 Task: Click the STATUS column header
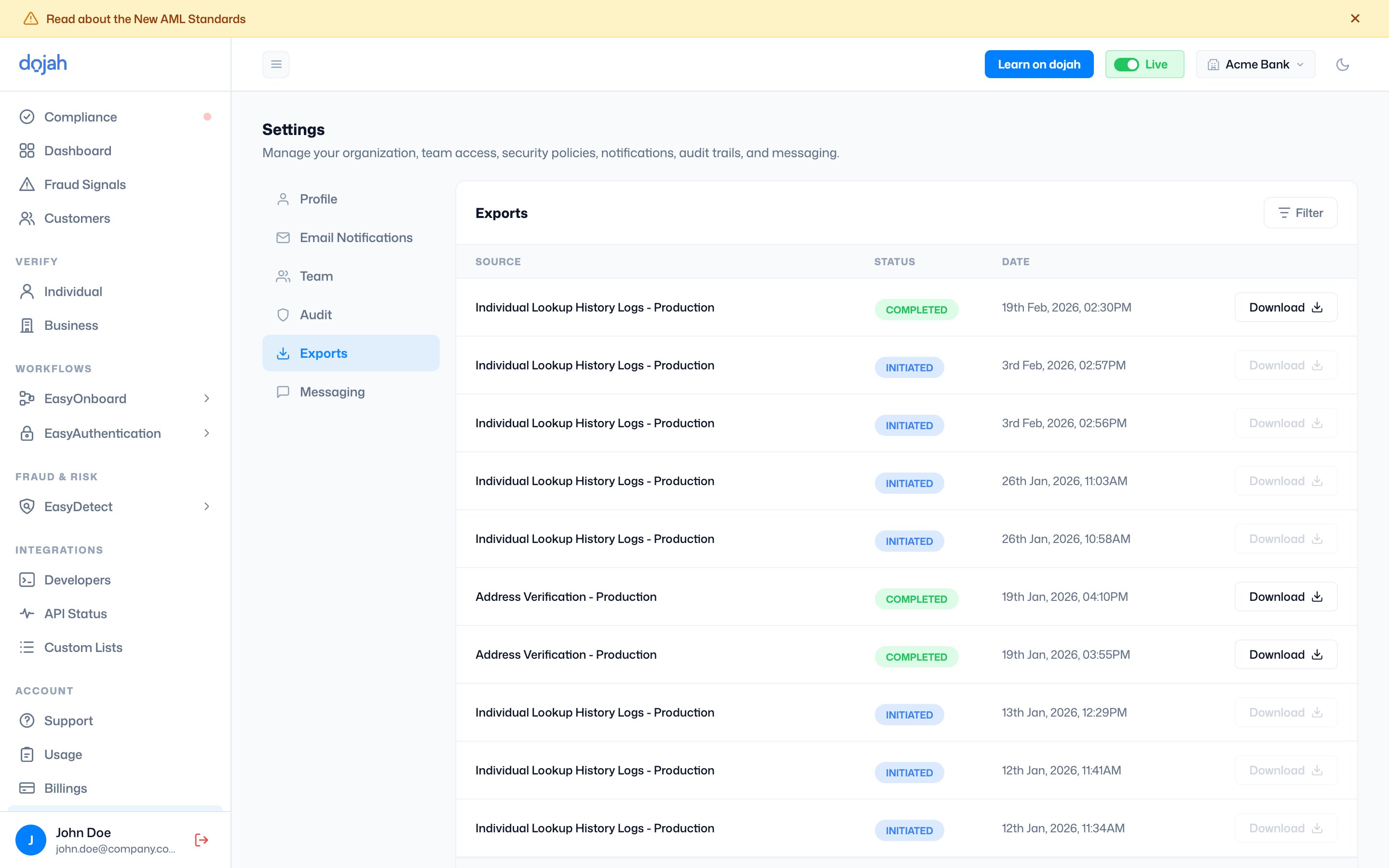pyautogui.click(x=894, y=262)
